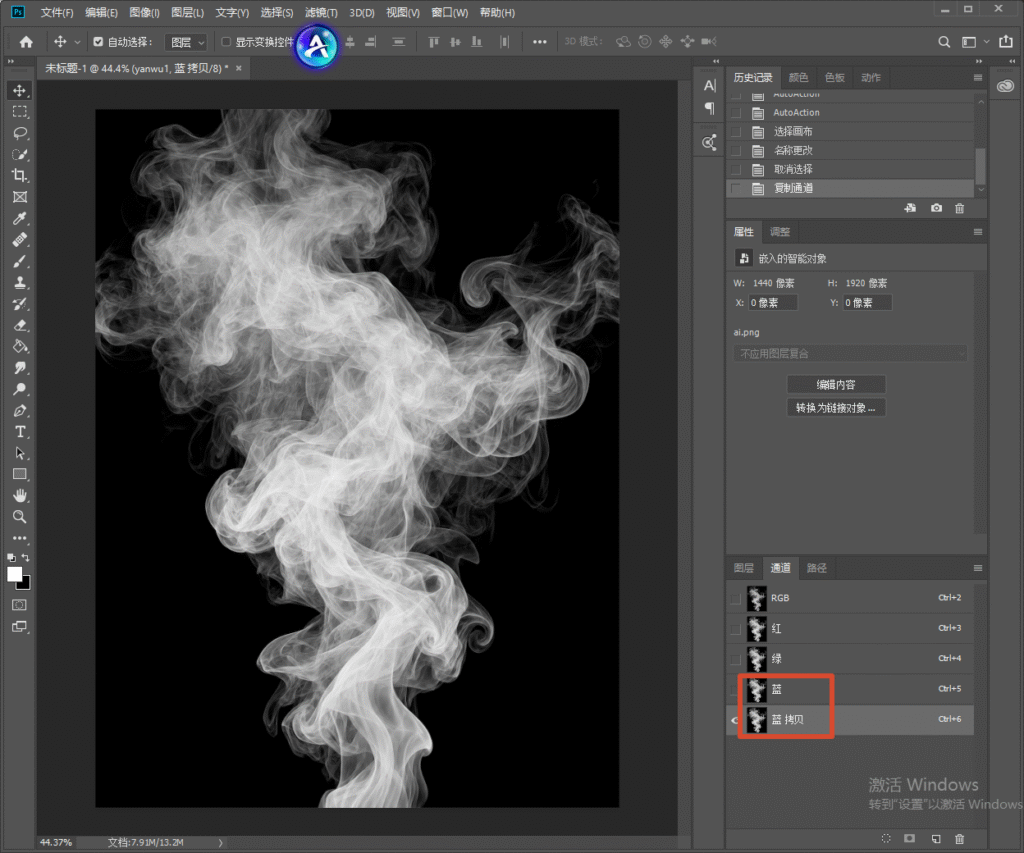Save selection as channel icon
The height and width of the screenshot is (853, 1024).
pyautogui.click(x=909, y=839)
